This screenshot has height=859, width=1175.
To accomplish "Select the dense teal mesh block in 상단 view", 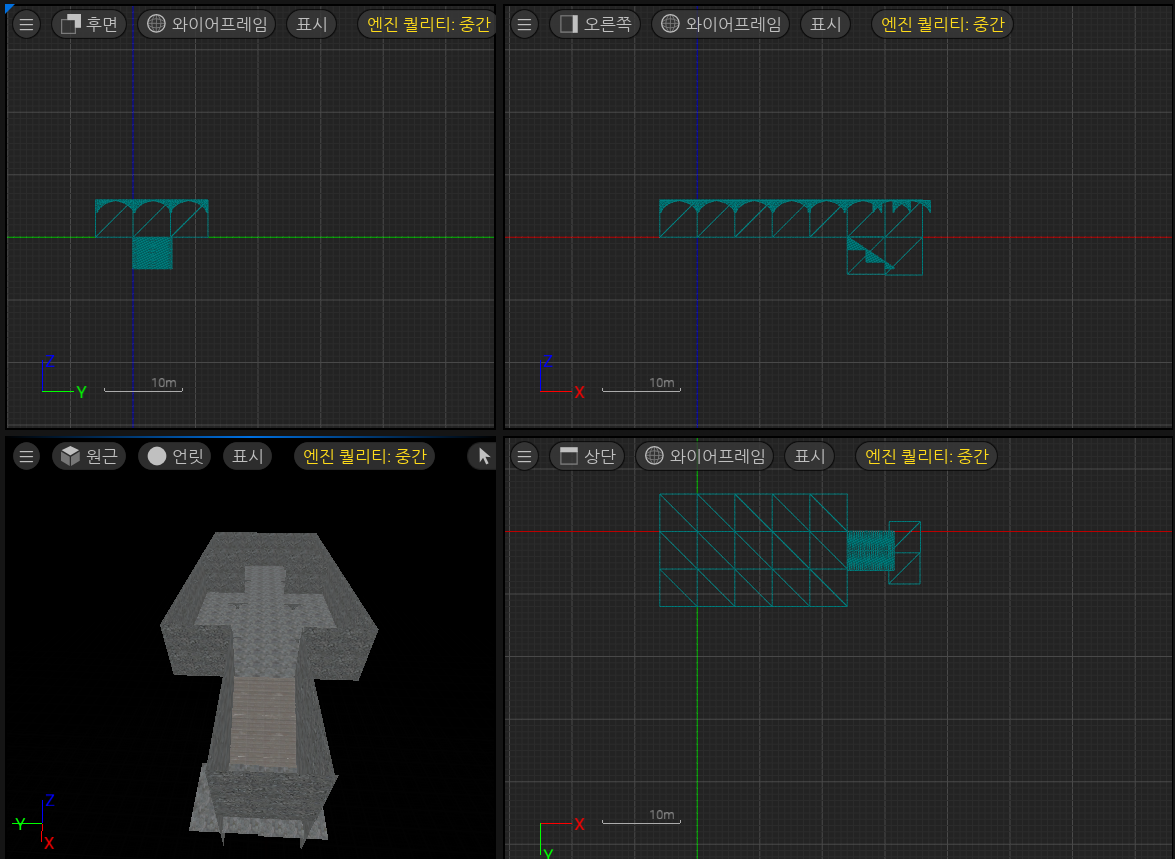I will click(870, 551).
